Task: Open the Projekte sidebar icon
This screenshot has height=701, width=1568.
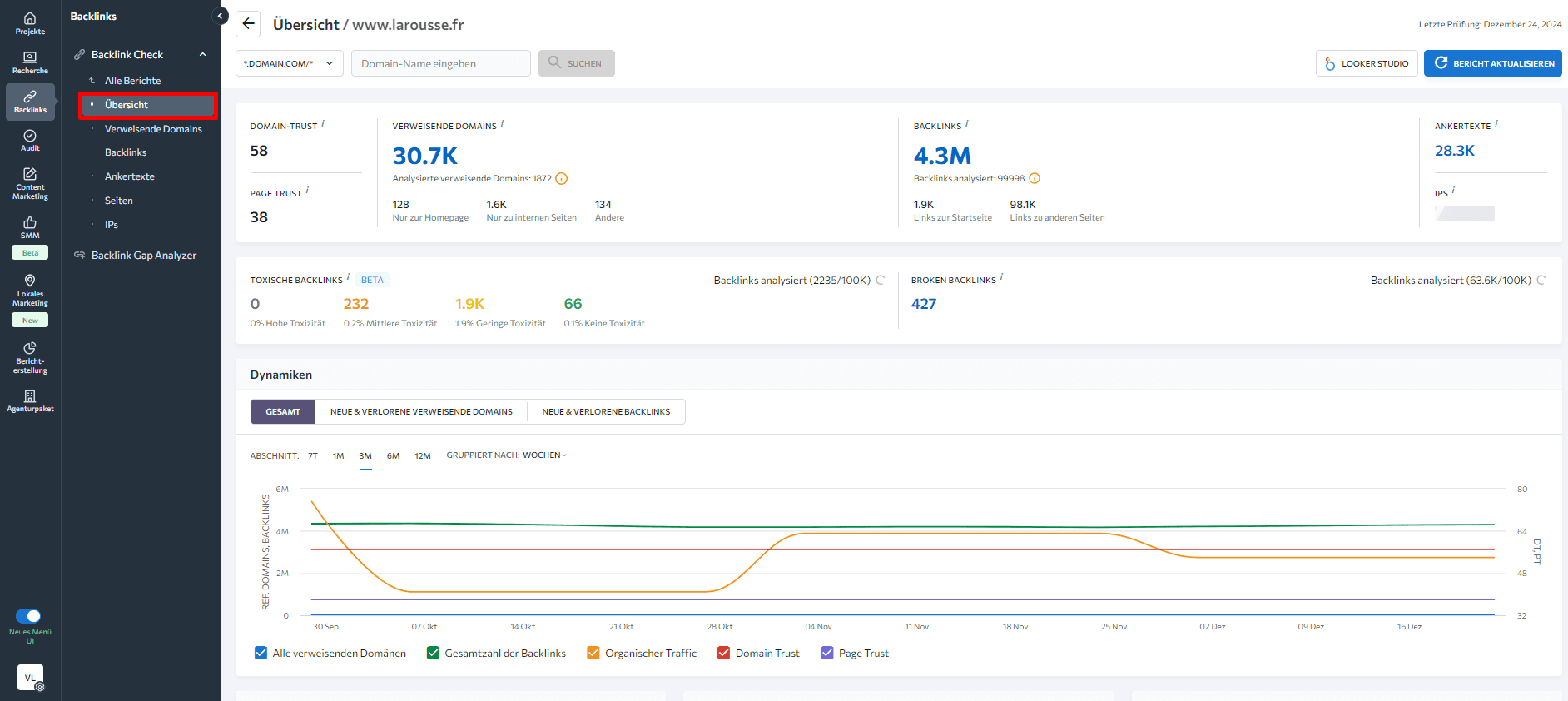Action: click(30, 23)
